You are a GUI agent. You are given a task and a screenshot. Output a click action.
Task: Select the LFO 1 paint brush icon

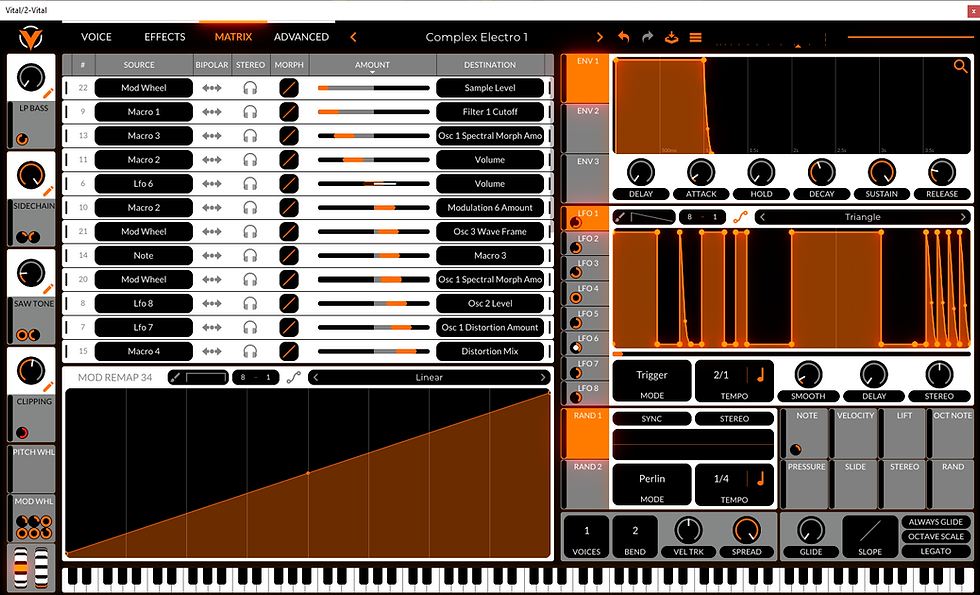621,217
